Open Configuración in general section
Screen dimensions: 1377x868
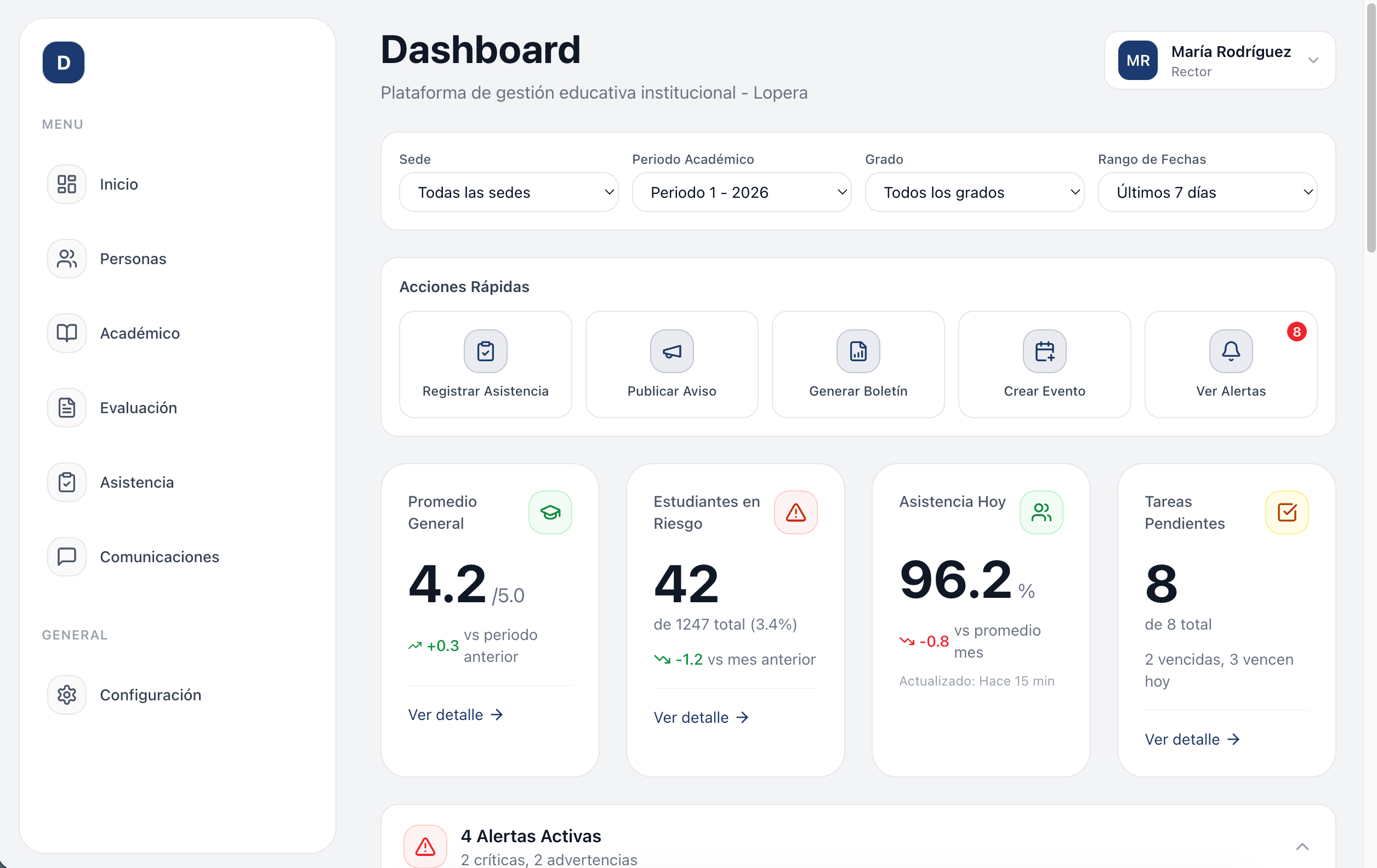point(150,694)
